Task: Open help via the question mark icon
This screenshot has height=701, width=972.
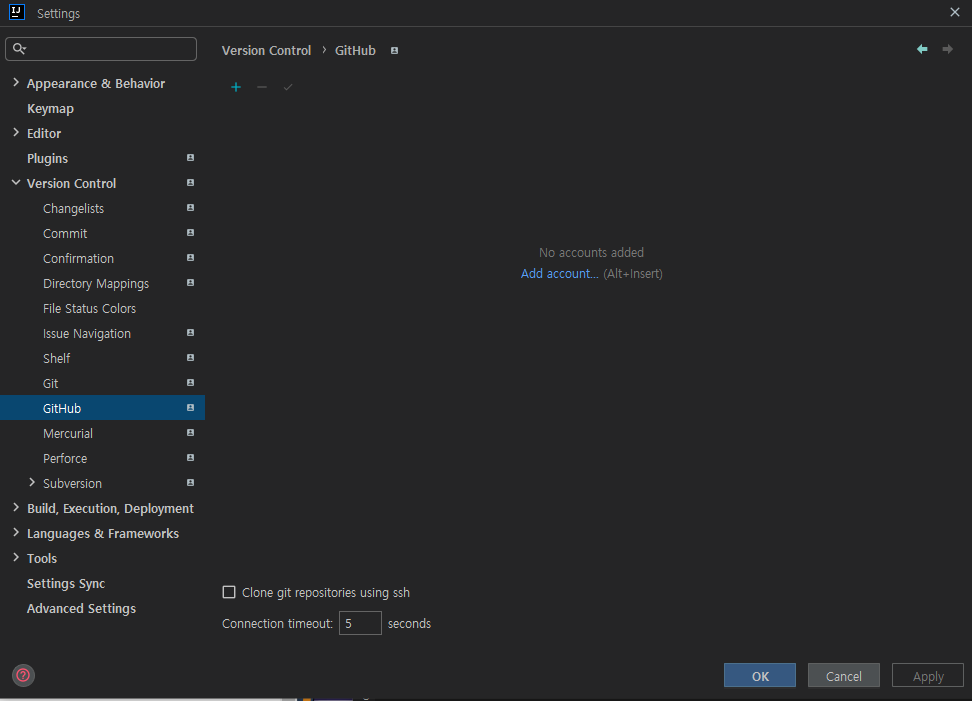Action: (x=23, y=675)
